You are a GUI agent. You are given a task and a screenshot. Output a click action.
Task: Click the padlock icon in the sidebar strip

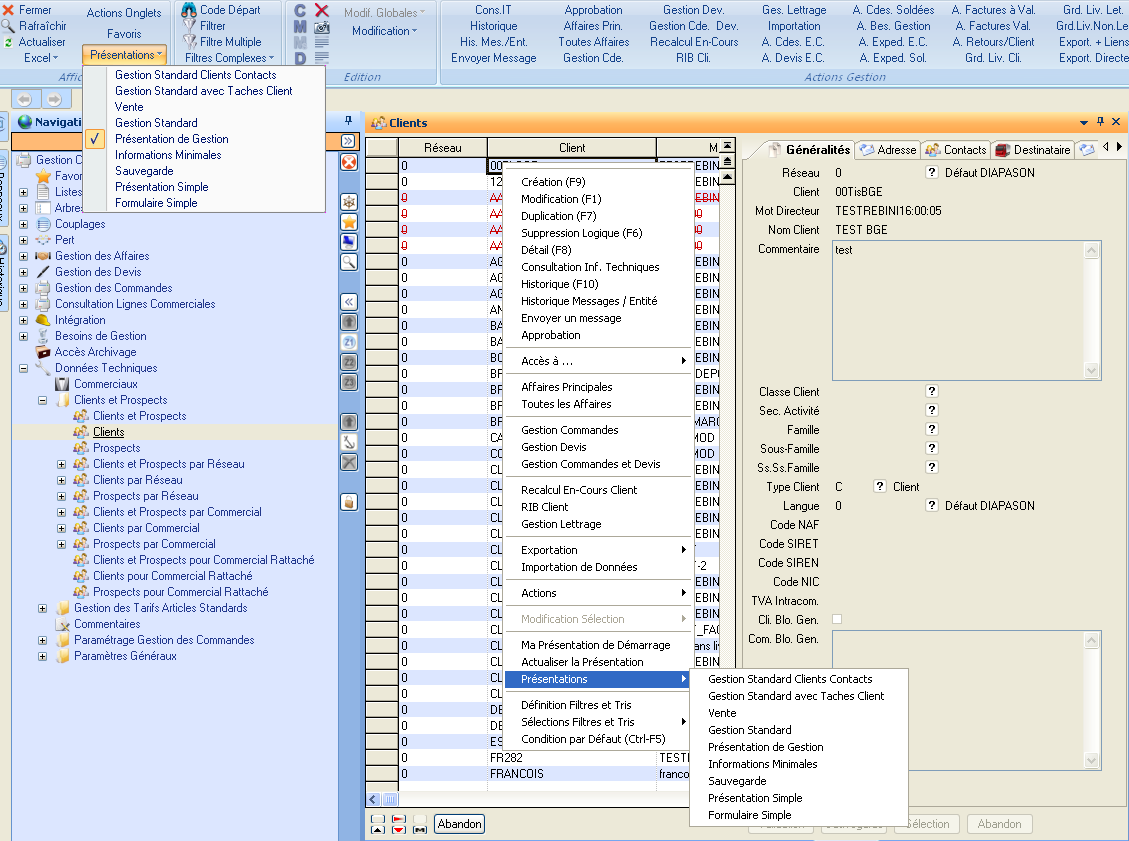click(349, 501)
